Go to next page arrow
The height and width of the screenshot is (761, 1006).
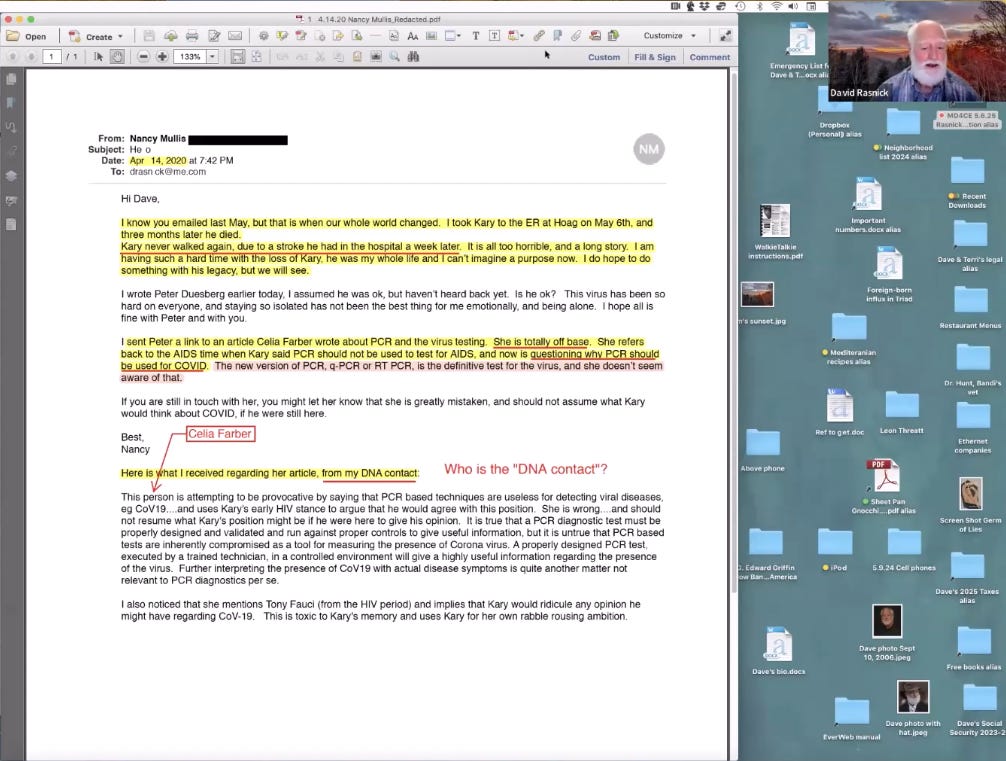click(x=31, y=56)
